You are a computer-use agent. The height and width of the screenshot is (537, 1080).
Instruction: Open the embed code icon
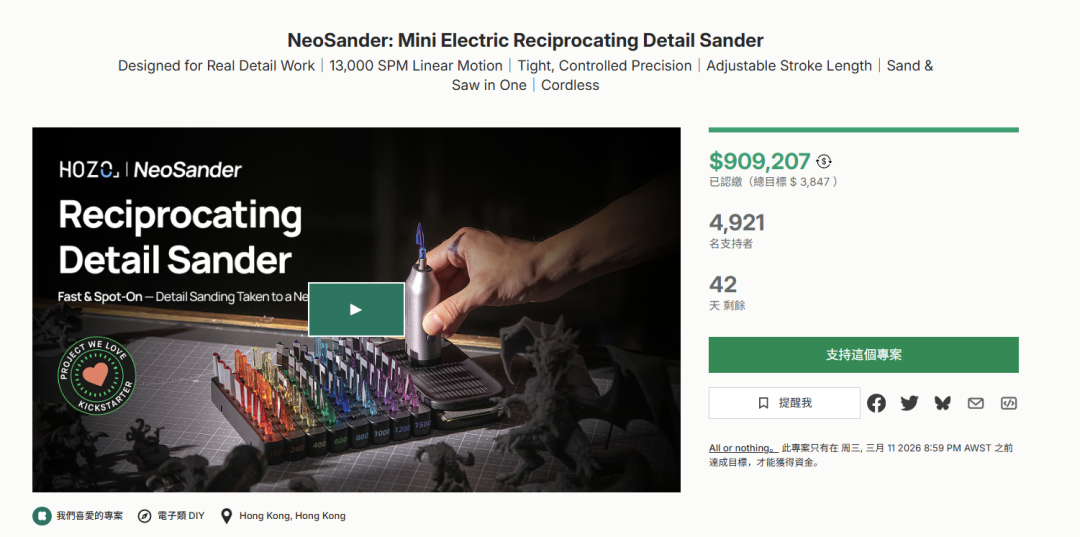[x=1008, y=403]
